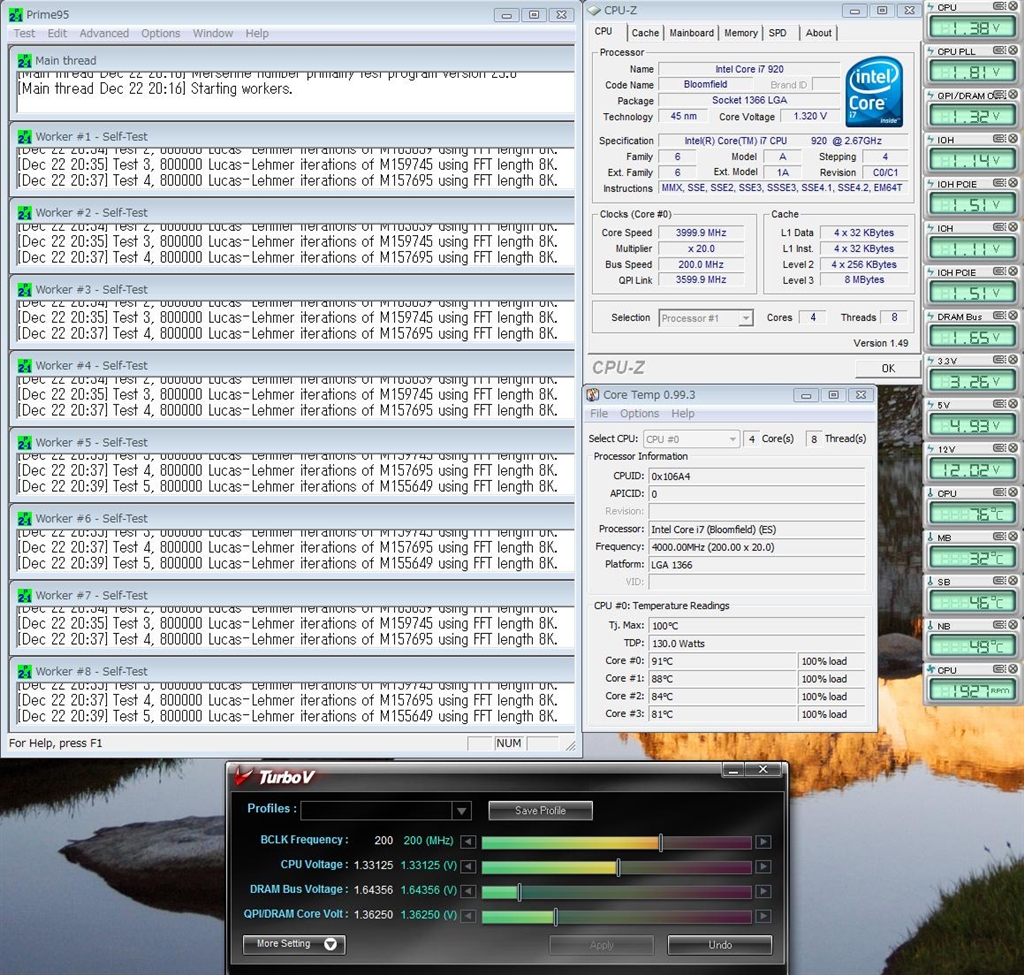The image size is (1024, 975).
Task: Click the Save Profile button
Action: point(540,811)
